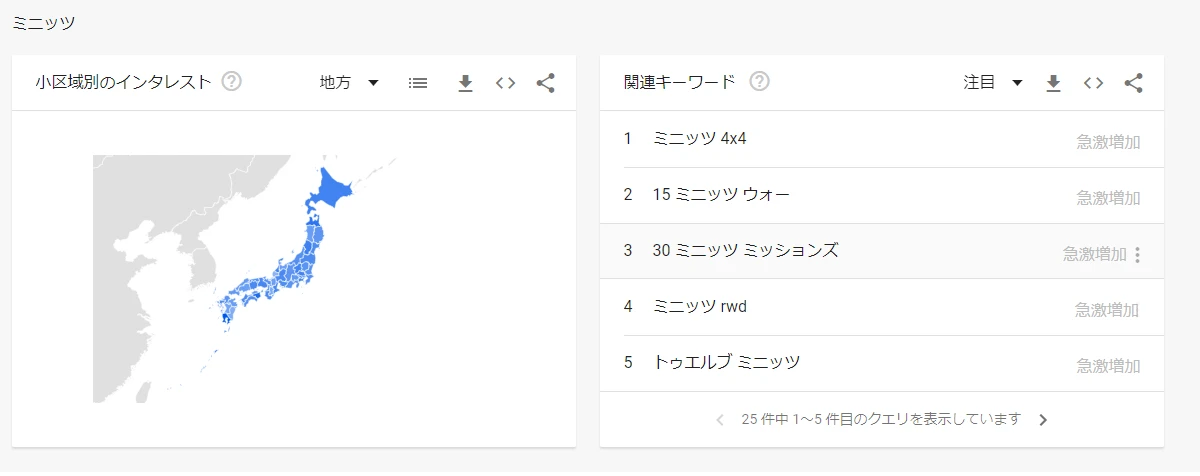Open help for 小区域別のインタレスト

[232, 82]
